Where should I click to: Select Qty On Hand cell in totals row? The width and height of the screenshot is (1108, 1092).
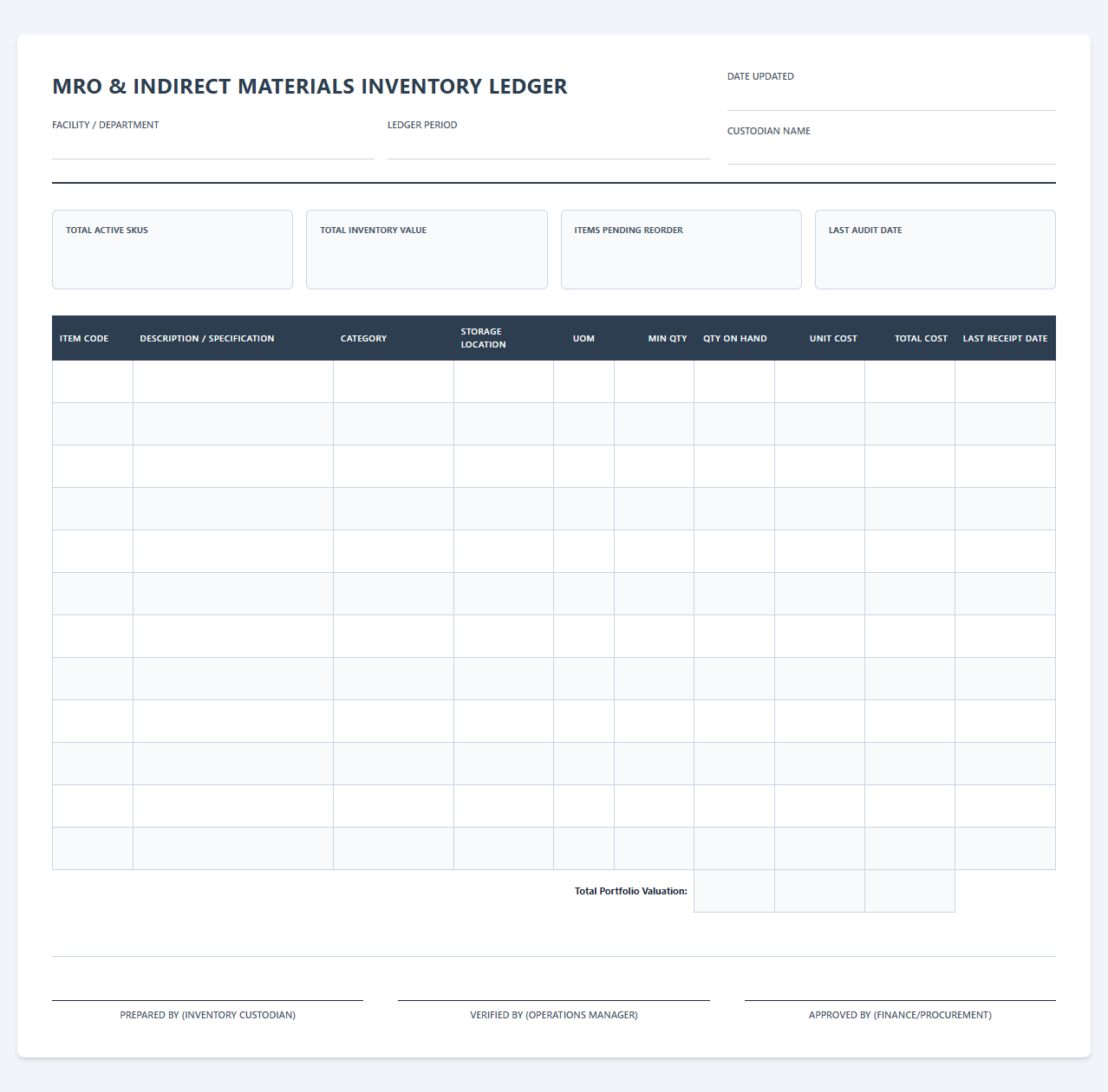734,891
